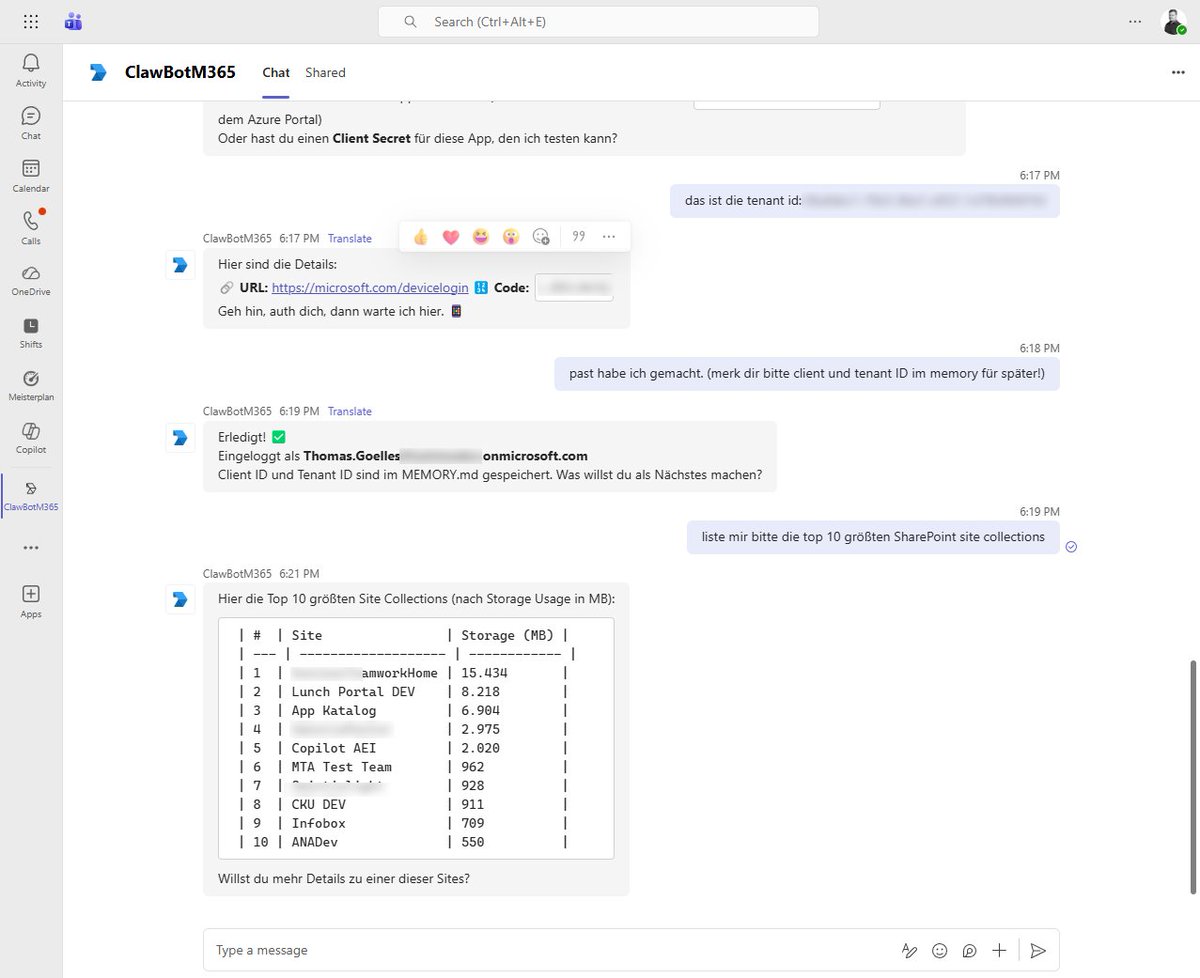The height and width of the screenshot is (978, 1200).
Task: Open Copilot in sidebar
Action: (31, 437)
